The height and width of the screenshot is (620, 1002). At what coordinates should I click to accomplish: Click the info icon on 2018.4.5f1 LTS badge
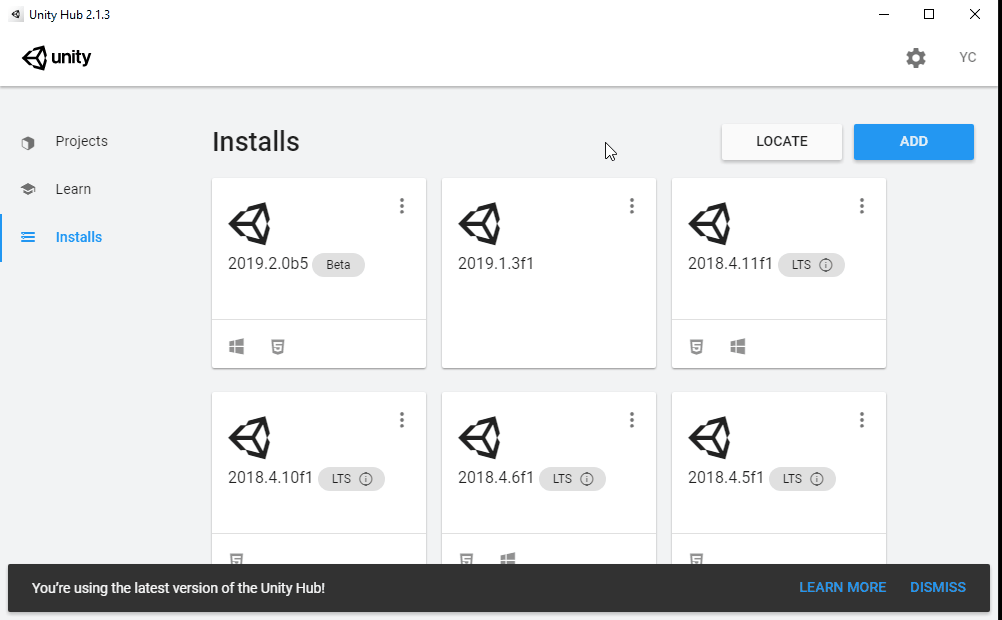click(x=817, y=479)
